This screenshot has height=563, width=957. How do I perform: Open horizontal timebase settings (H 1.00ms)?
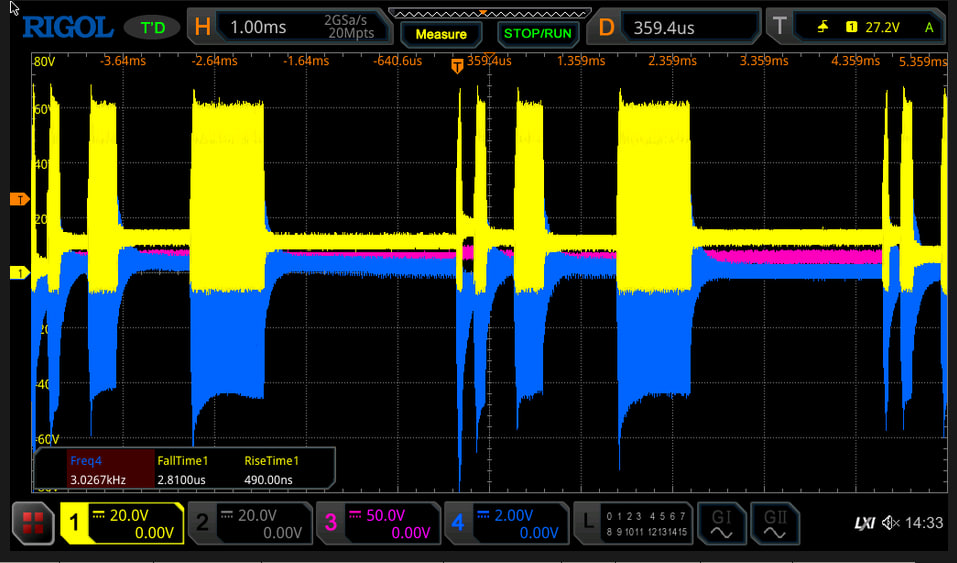(x=289, y=27)
